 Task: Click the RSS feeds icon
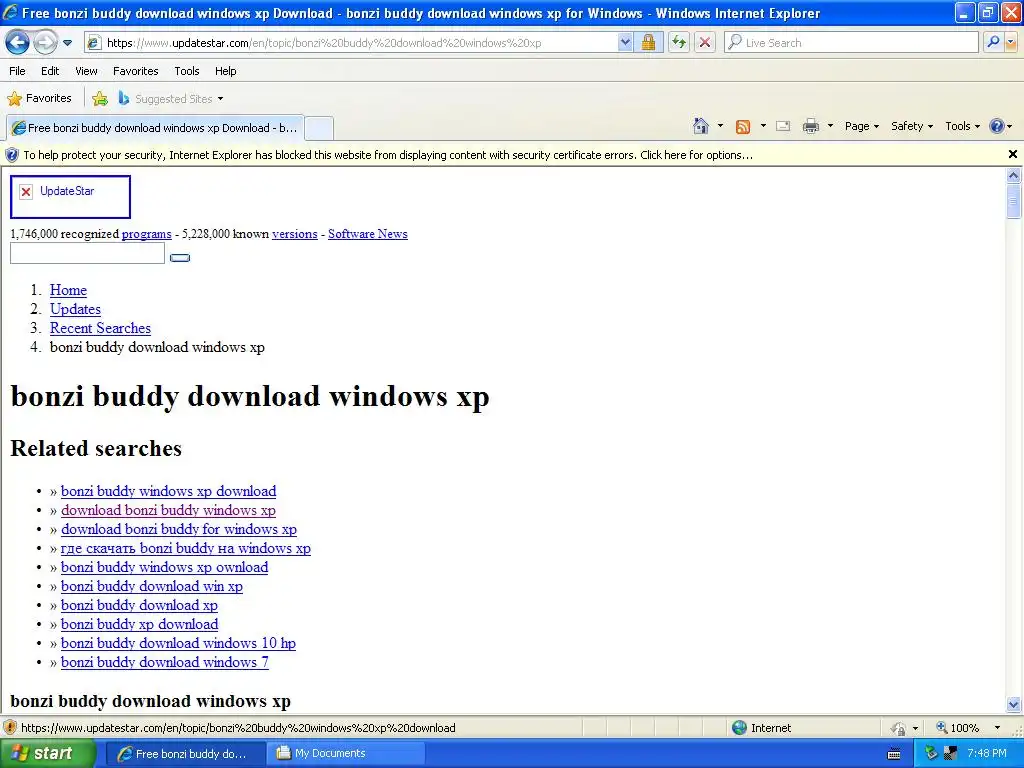(x=743, y=127)
